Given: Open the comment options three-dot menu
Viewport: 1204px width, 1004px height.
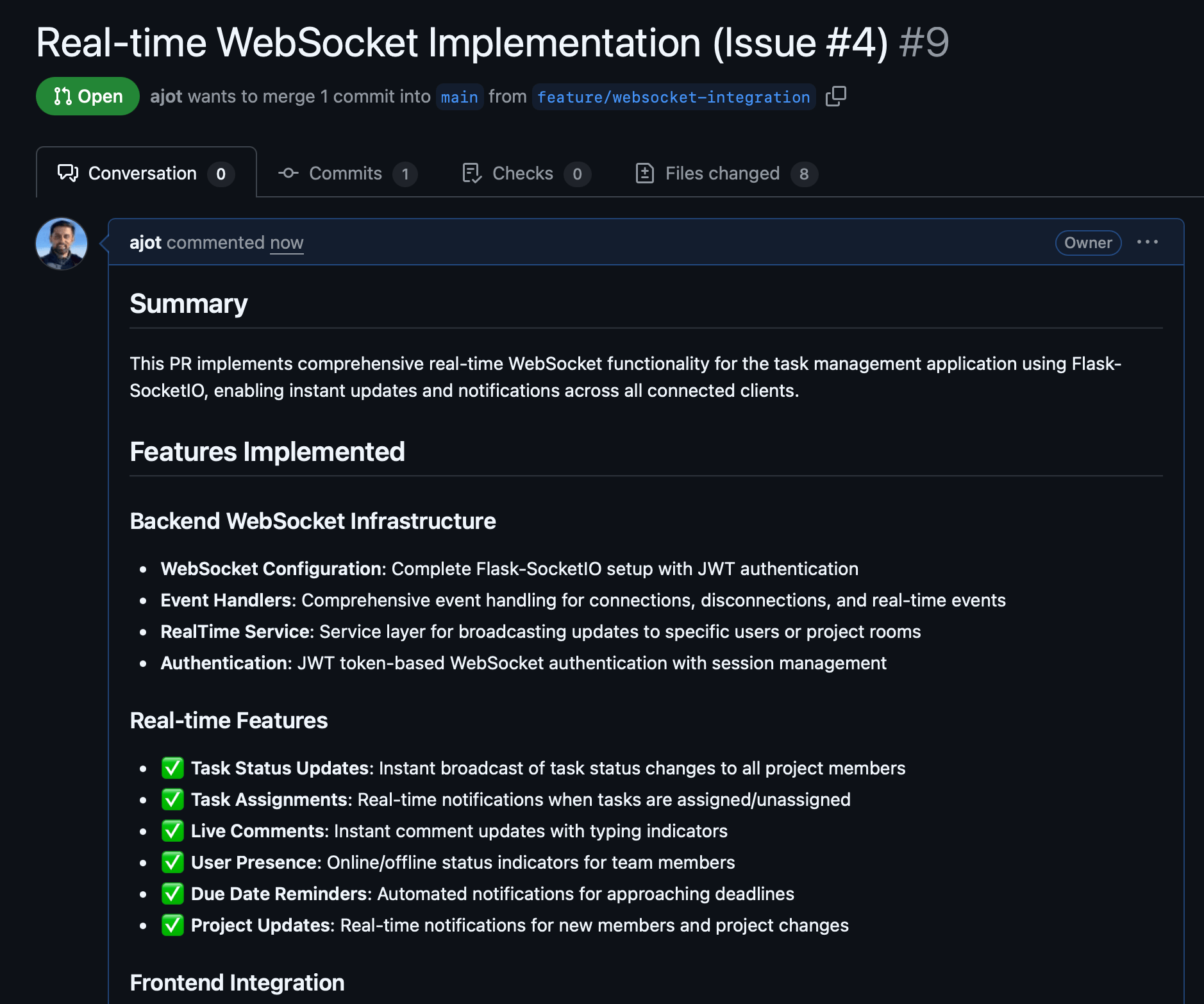Looking at the screenshot, I should pyautogui.click(x=1148, y=242).
